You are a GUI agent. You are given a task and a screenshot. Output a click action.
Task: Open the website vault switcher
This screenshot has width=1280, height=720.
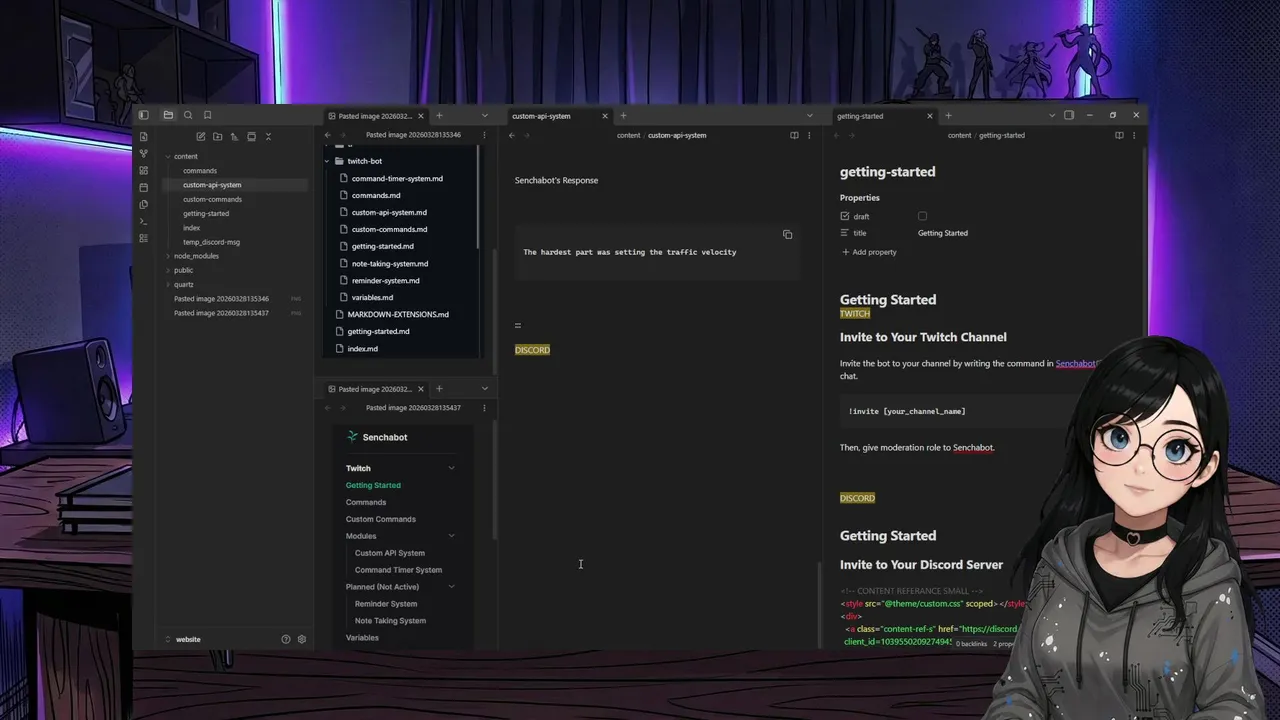pyautogui.click(x=183, y=639)
